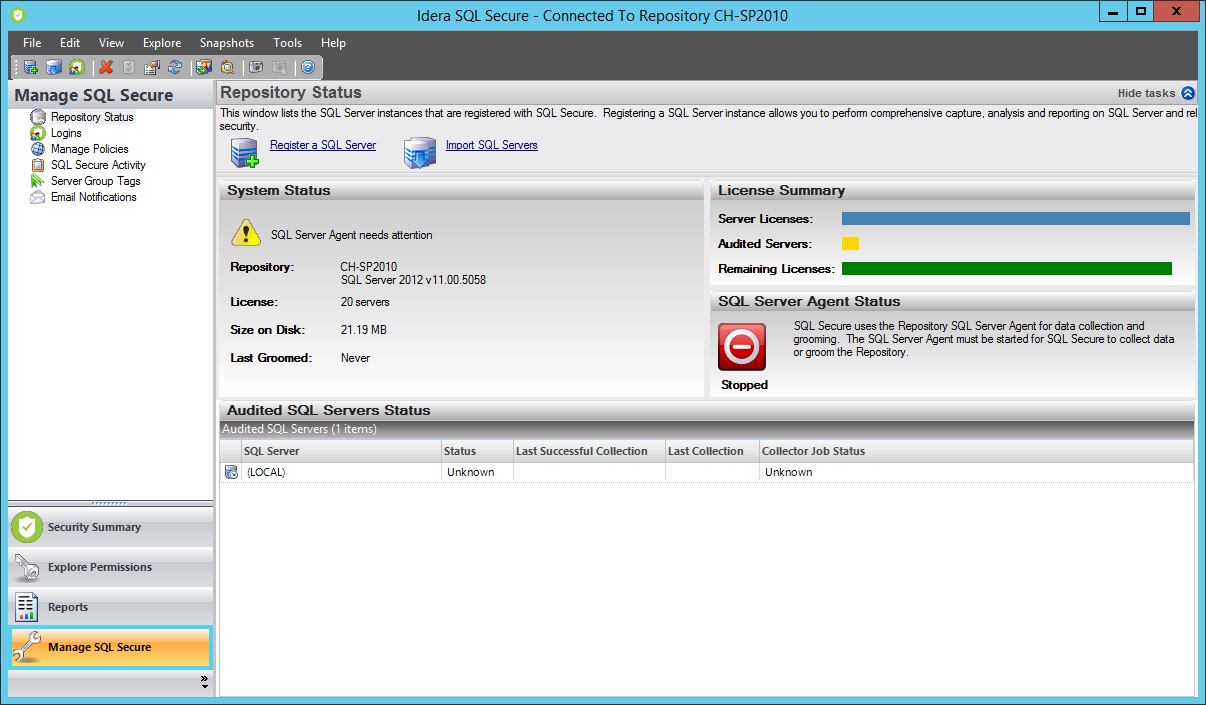Image resolution: width=1206 pixels, height=705 pixels.
Task: Click the navigation pane overflow chevron at bottom
Action: click(205, 682)
